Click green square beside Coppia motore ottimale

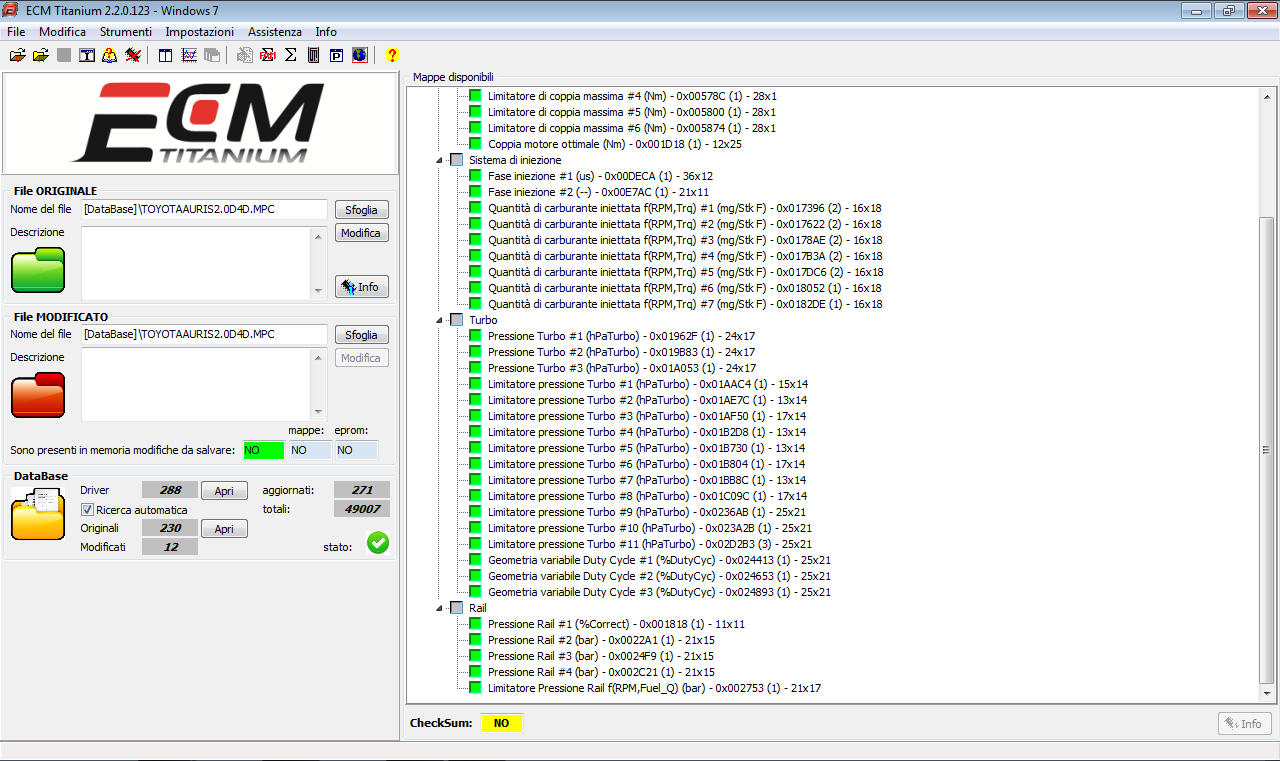(476, 144)
